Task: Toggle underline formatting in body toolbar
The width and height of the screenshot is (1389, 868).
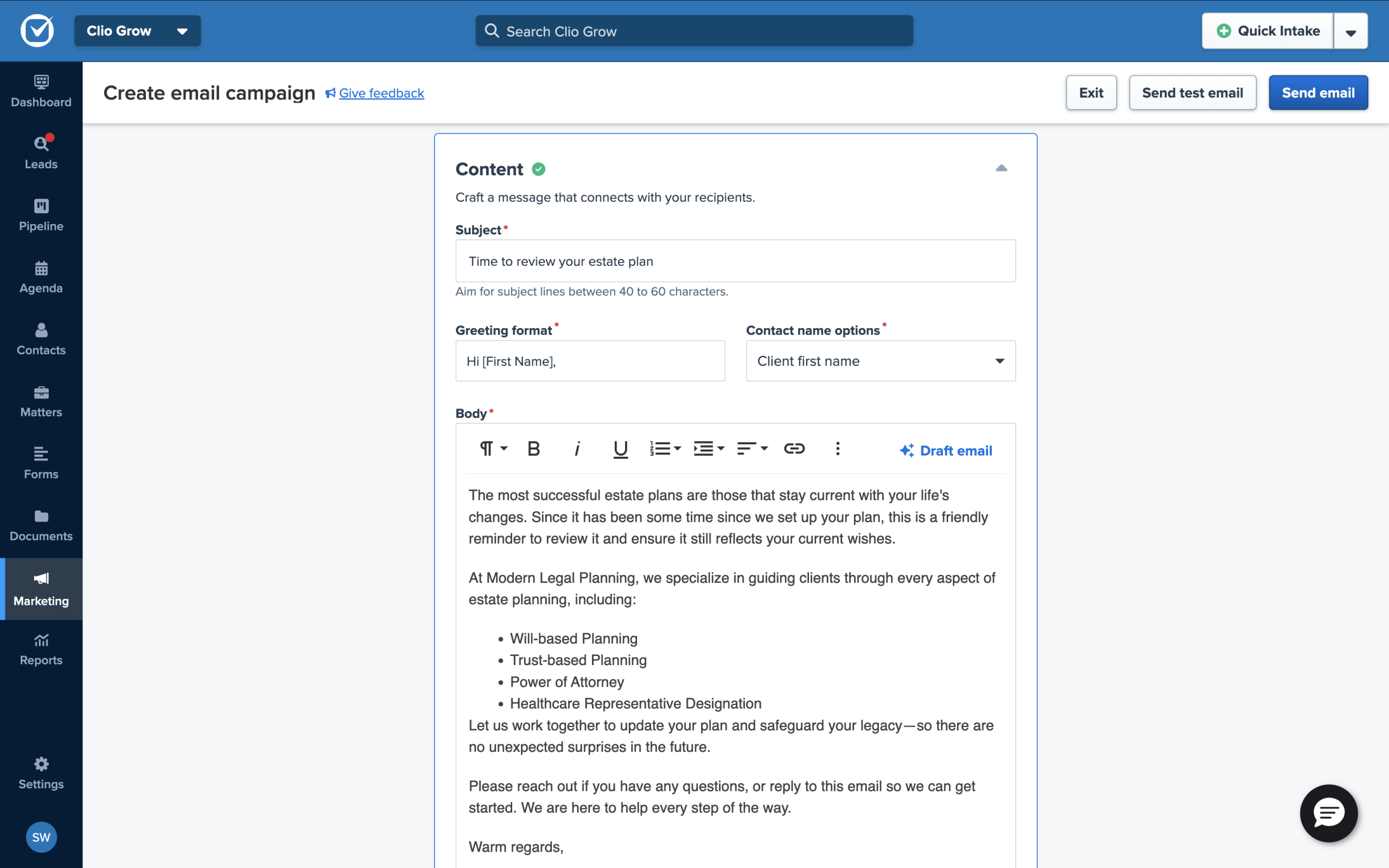Action: [x=620, y=449]
